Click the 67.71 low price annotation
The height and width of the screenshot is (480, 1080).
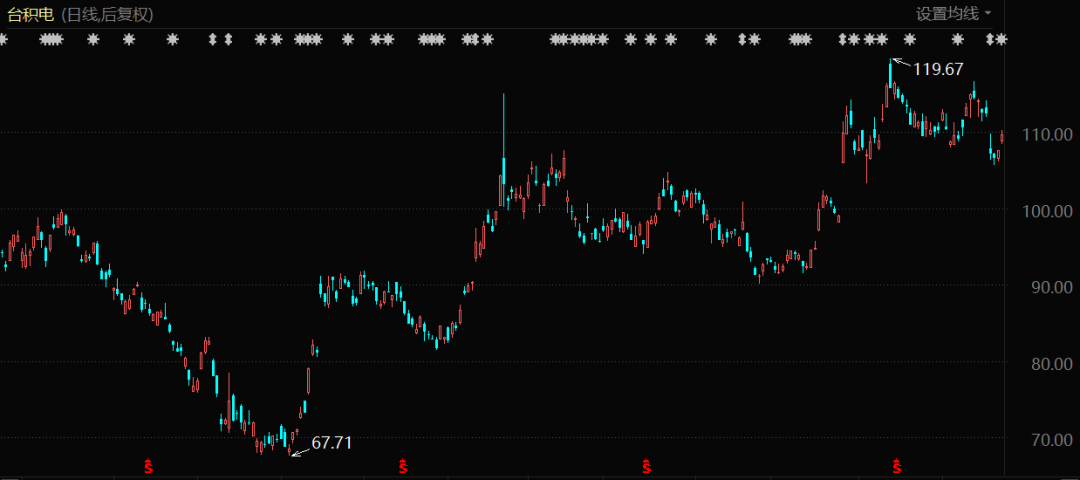pos(332,442)
